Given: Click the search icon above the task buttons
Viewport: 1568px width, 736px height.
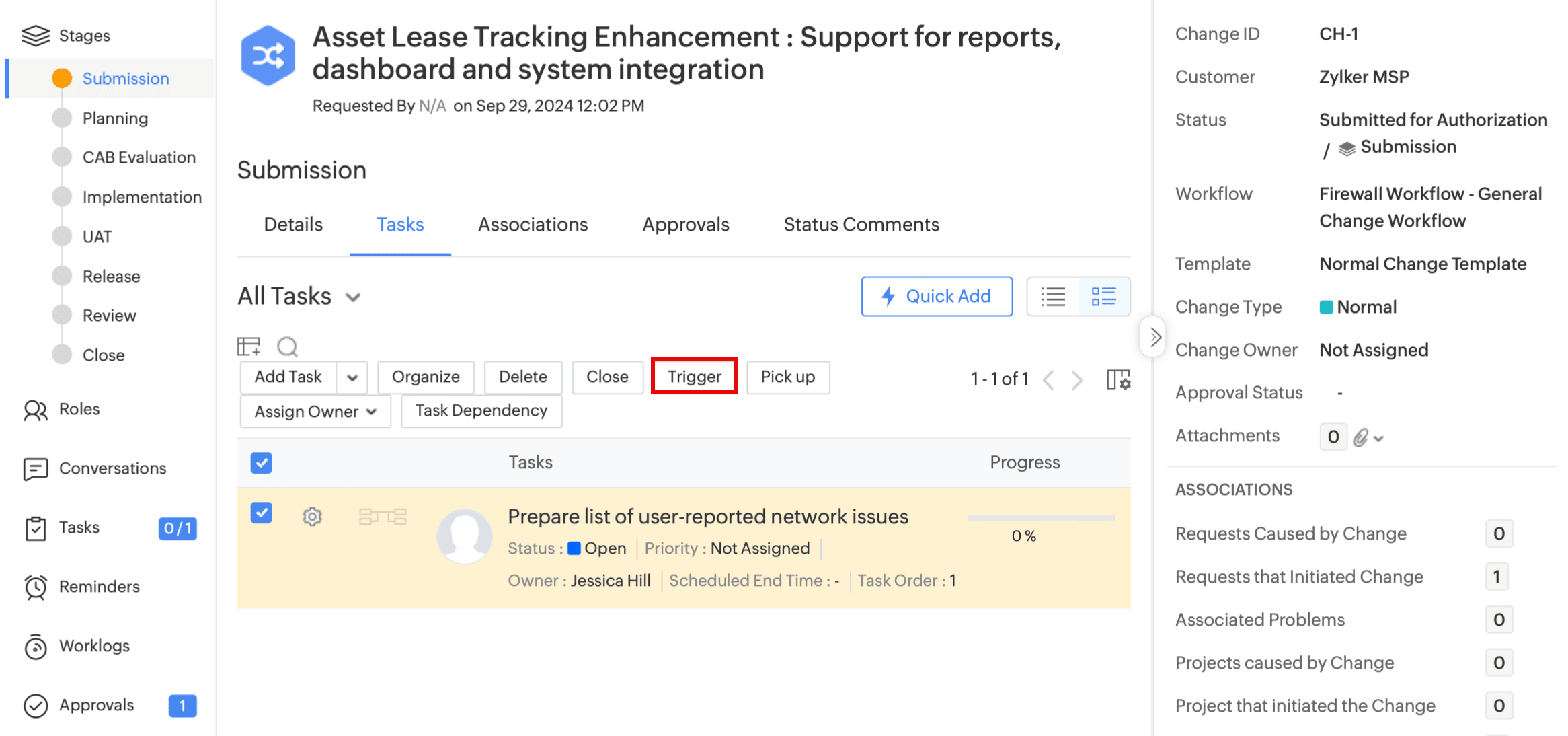Looking at the screenshot, I should coord(287,346).
